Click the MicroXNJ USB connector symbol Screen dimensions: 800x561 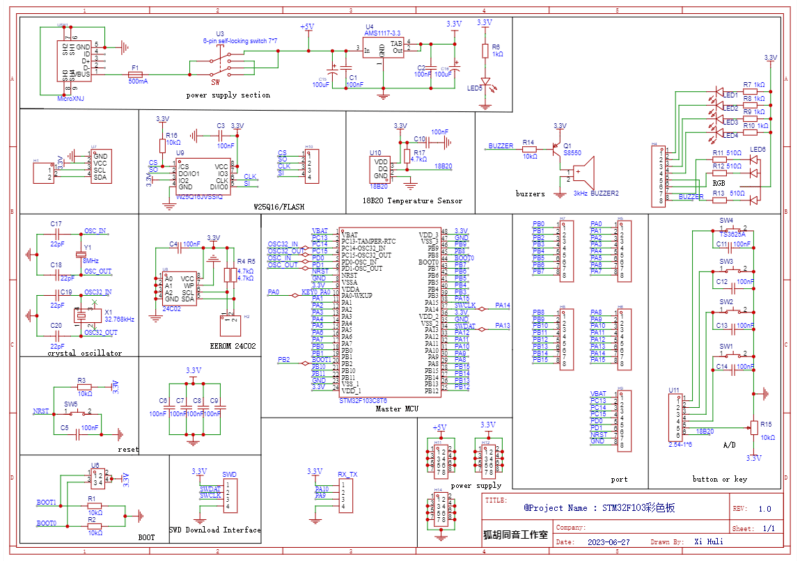[74, 61]
